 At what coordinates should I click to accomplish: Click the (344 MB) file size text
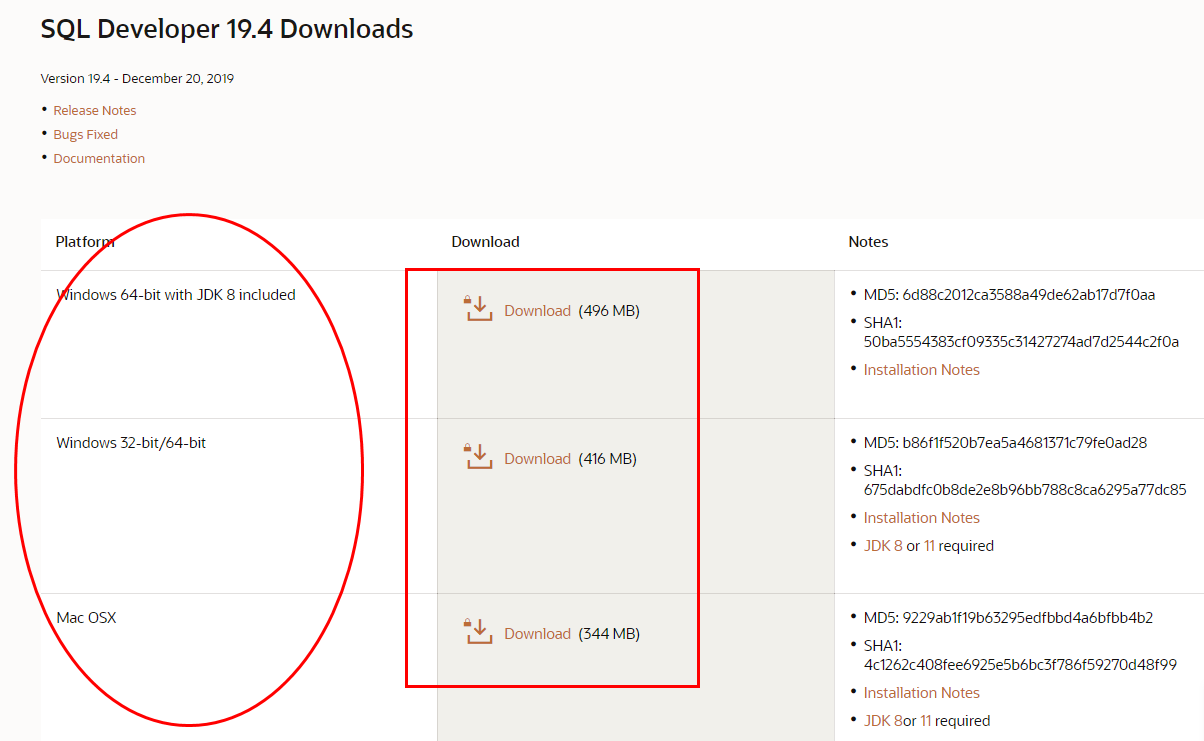coord(609,634)
